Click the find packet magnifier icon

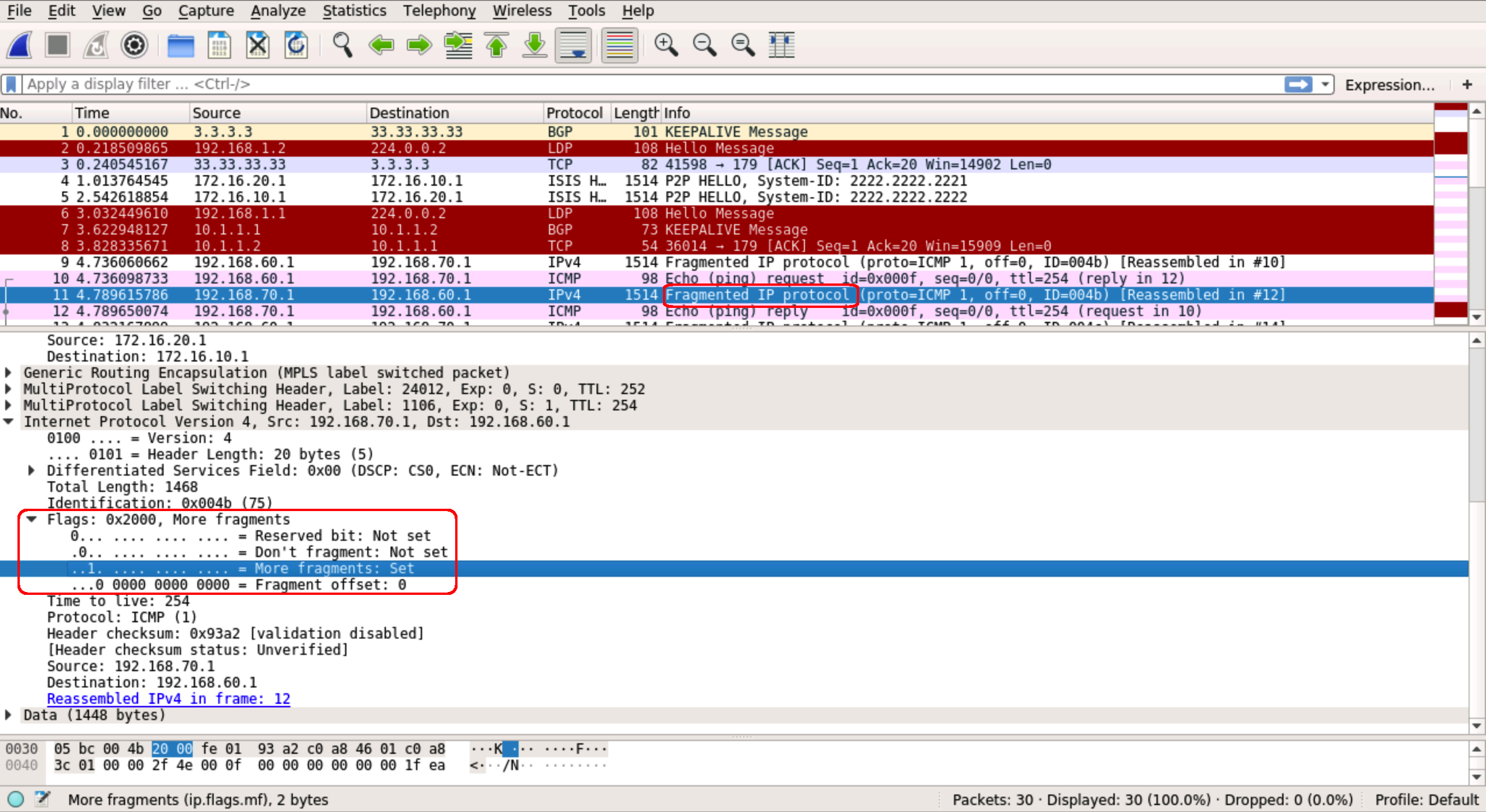point(342,45)
